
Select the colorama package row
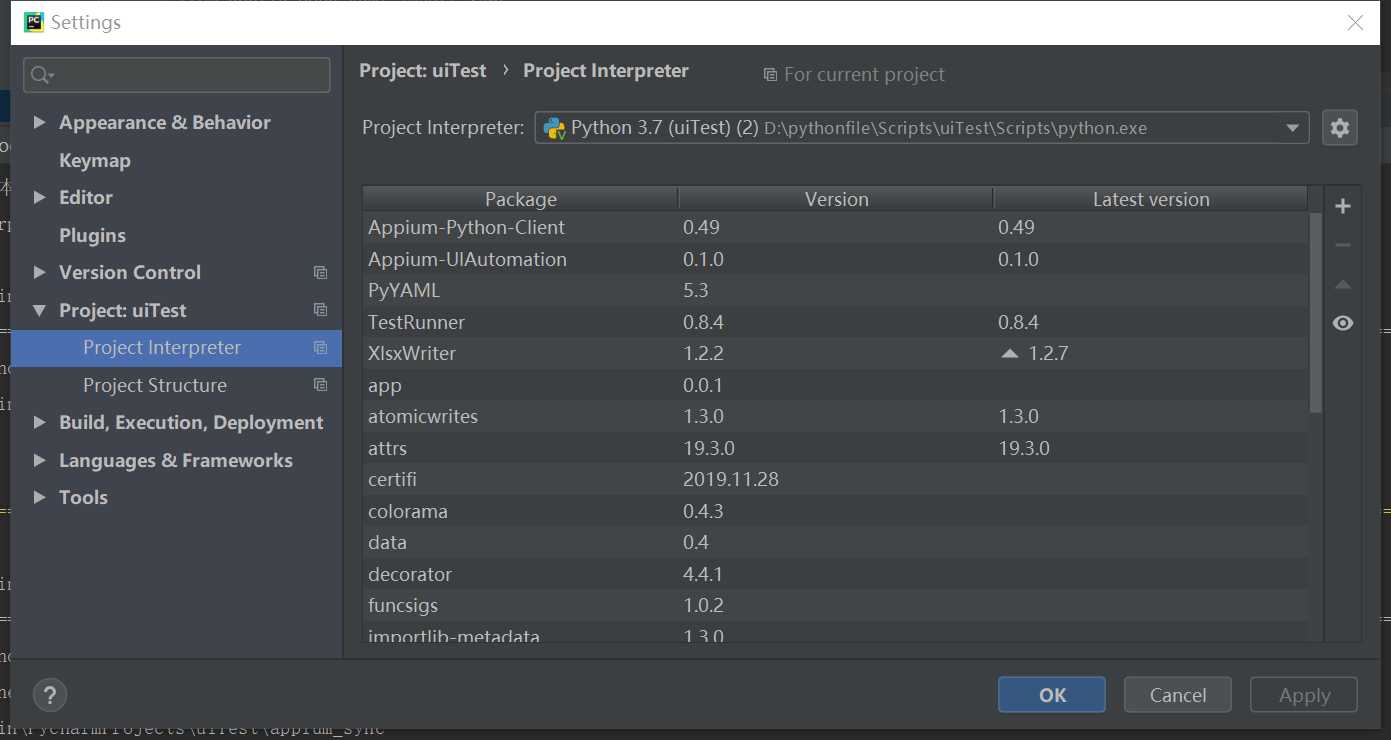click(836, 511)
